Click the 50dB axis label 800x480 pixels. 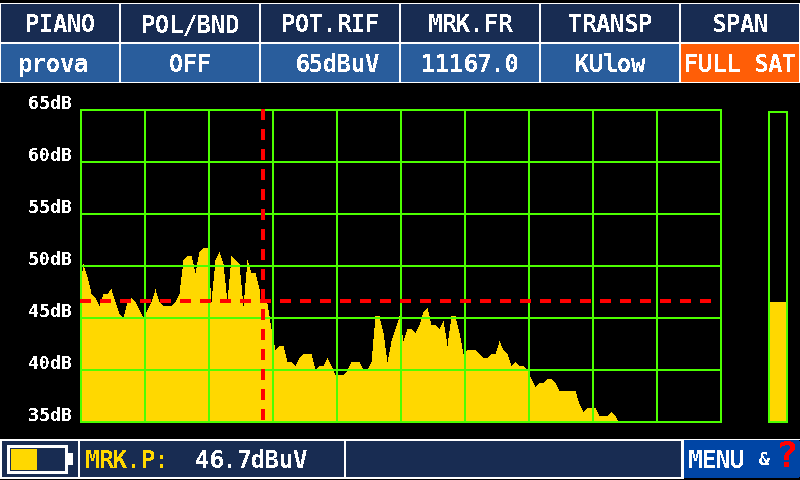[x=50, y=259]
